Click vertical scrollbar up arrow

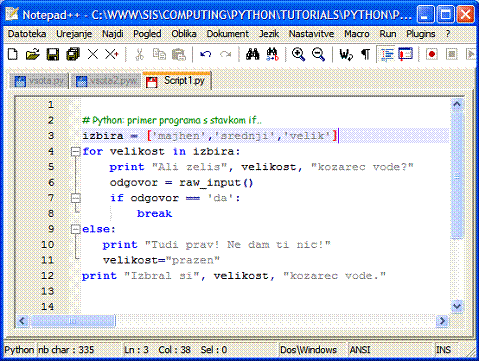point(457,104)
